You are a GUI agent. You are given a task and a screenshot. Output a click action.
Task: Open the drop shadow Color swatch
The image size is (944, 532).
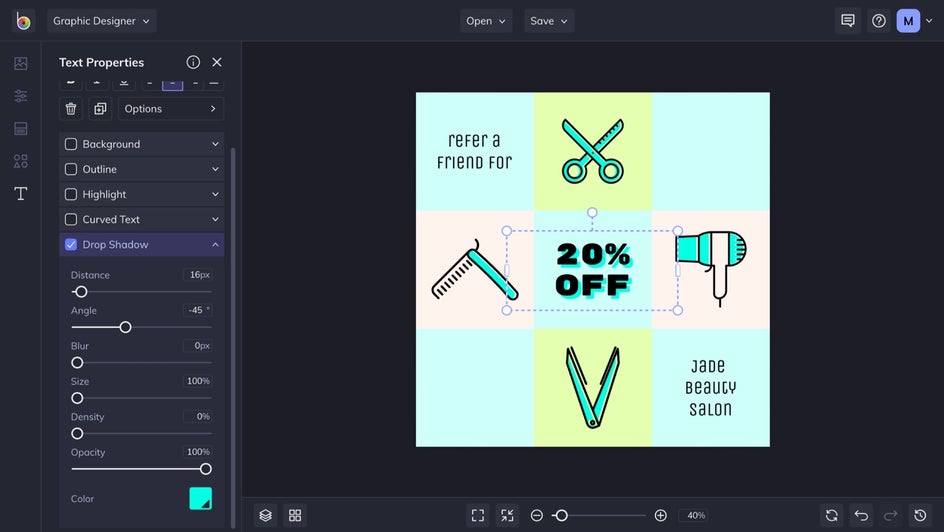200,499
